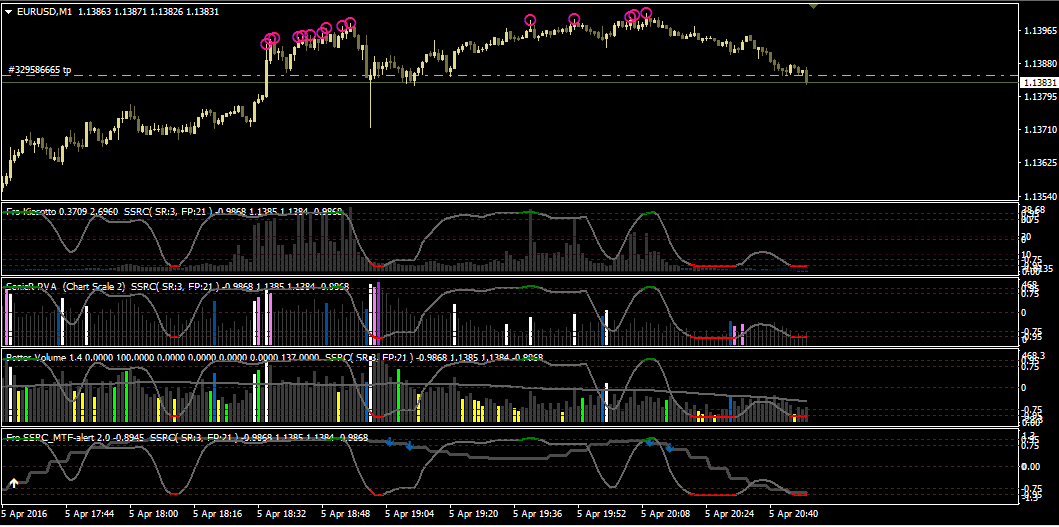Click the 1.13710 price scale label
The image size is (1059, 527).
(x=1040, y=130)
